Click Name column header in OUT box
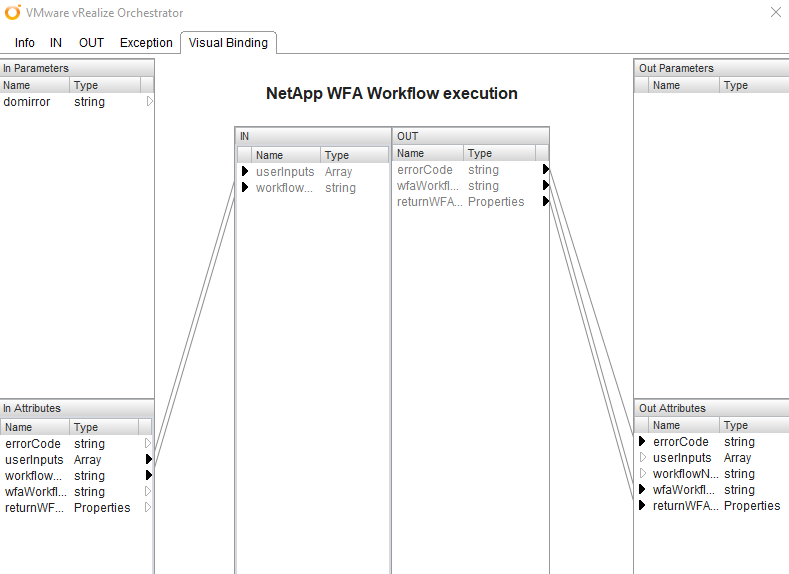Image resolution: width=789 pixels, height=574 pixels. pos(428,153)
